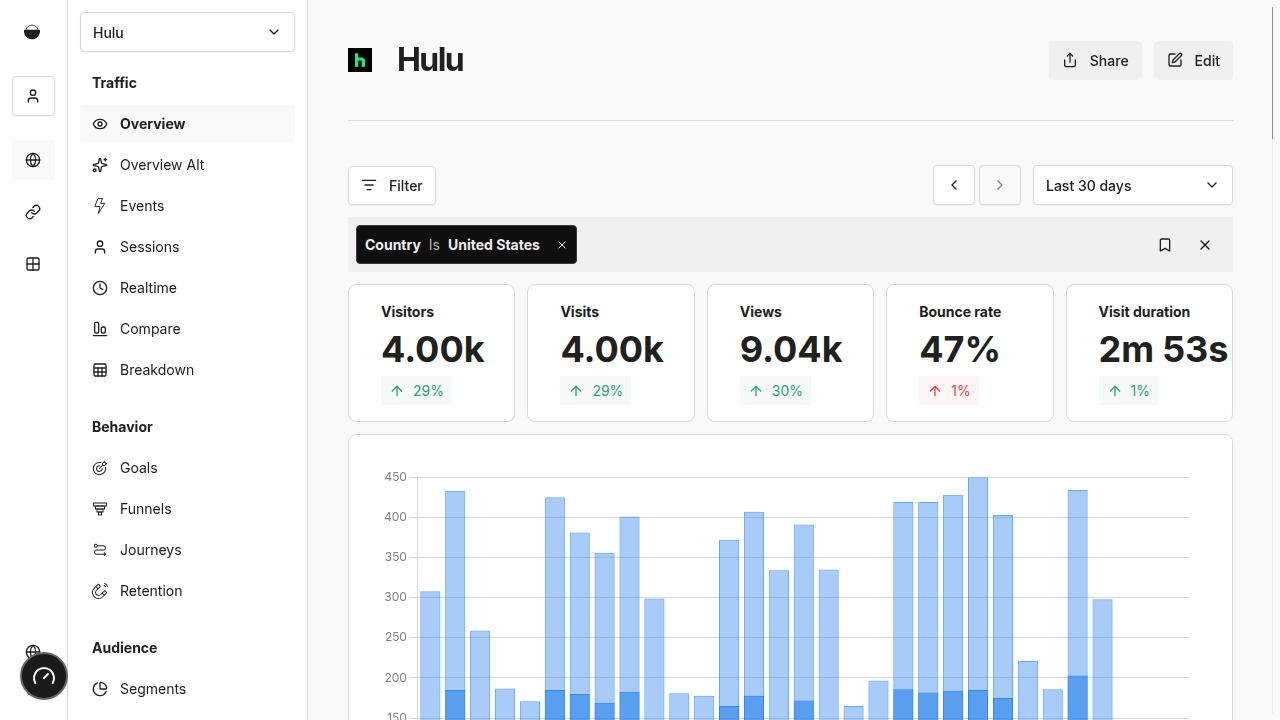
Task: Navigate to Funnels in sidebar
Action: pyautogui.click(x=146, y=509)
